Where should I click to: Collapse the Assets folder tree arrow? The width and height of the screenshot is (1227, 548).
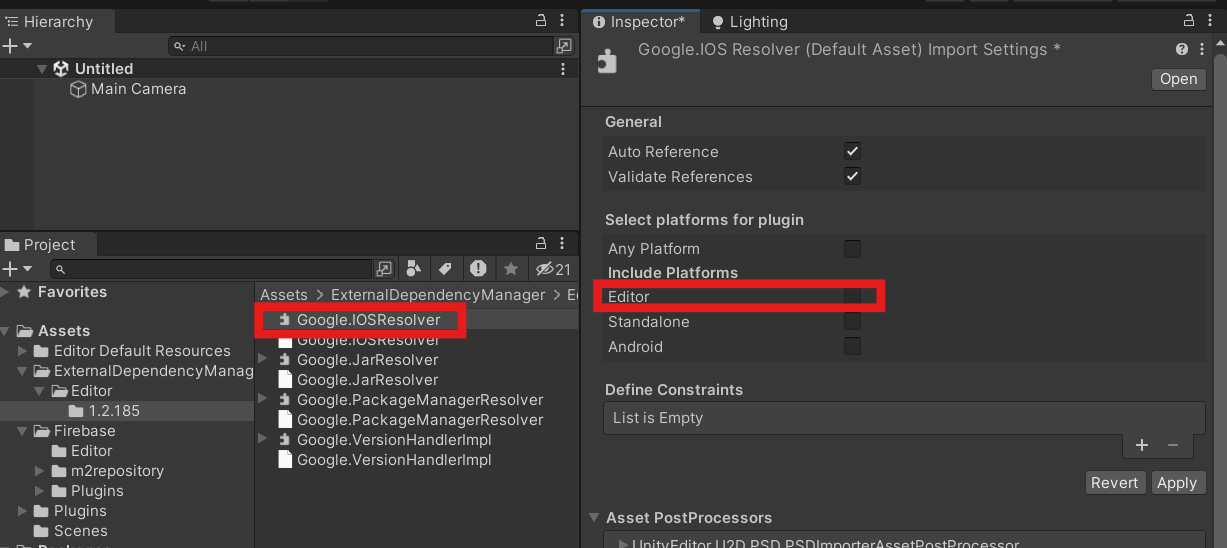7,331
